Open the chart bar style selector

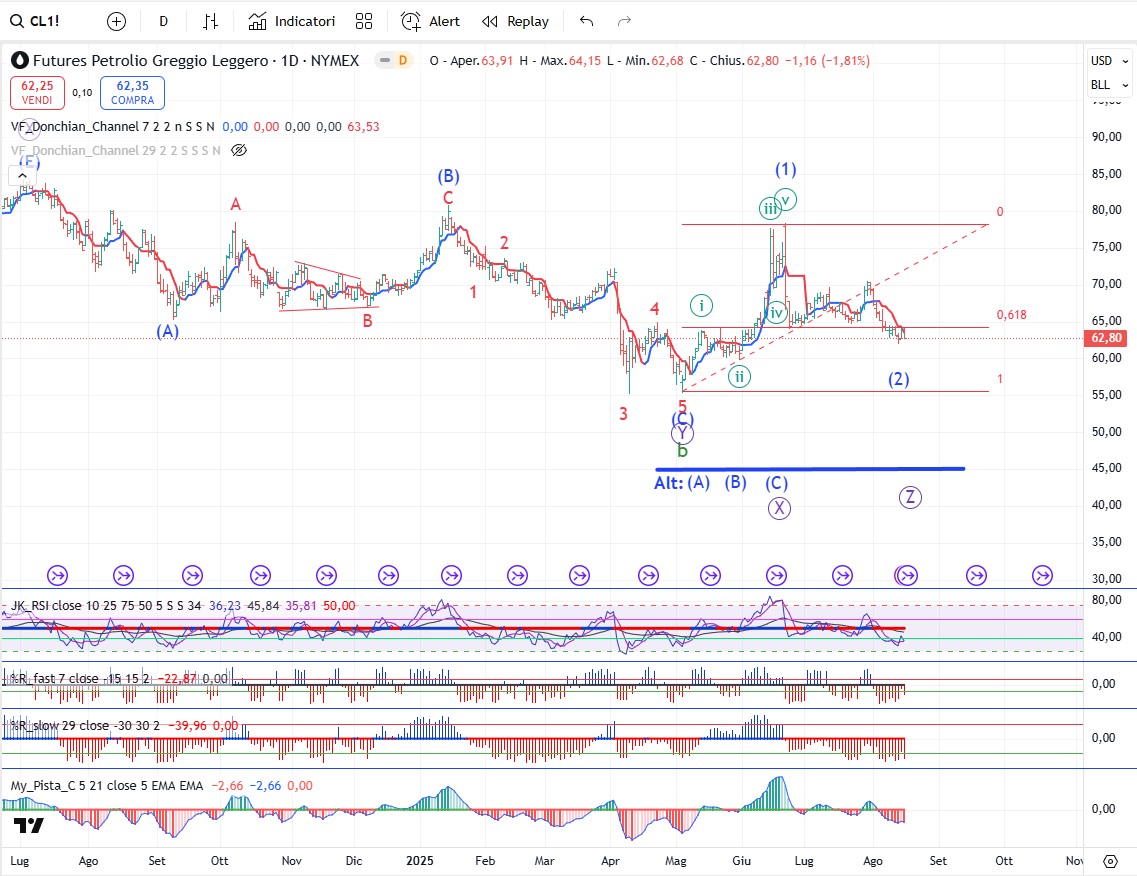(210, 21)
